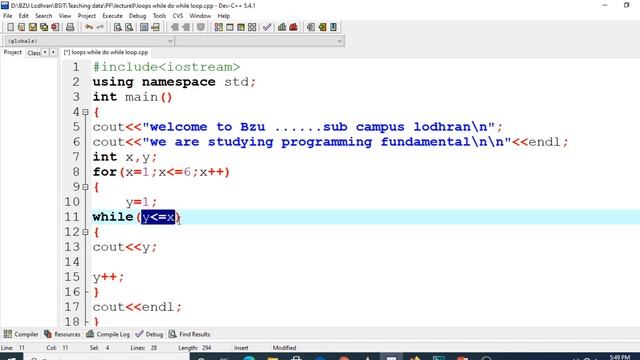
Task: Click the 'cout<<y;' statement on line 13
Action: click(x=125, y=247)
